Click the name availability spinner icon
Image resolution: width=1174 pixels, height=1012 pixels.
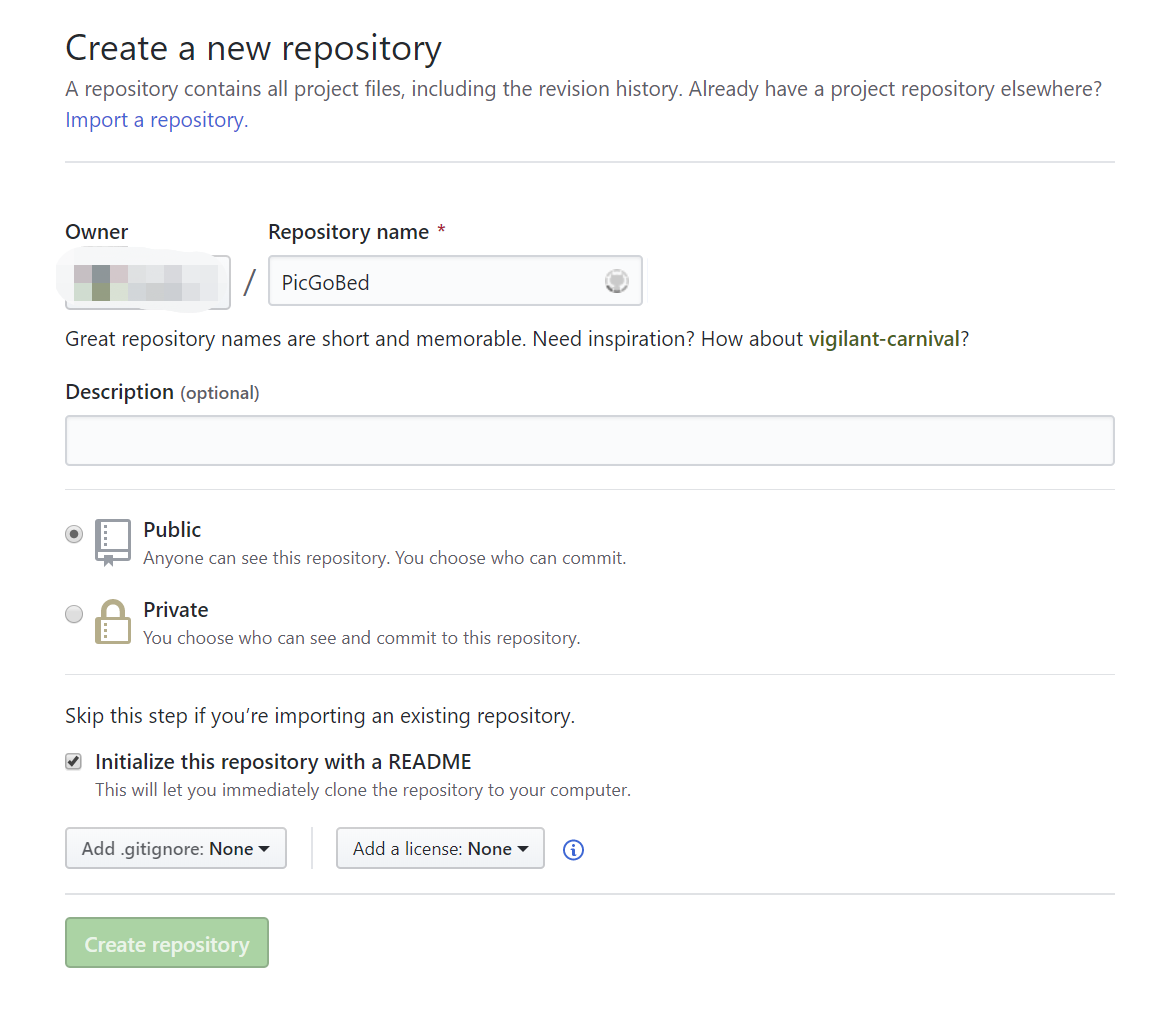[616, 281]
